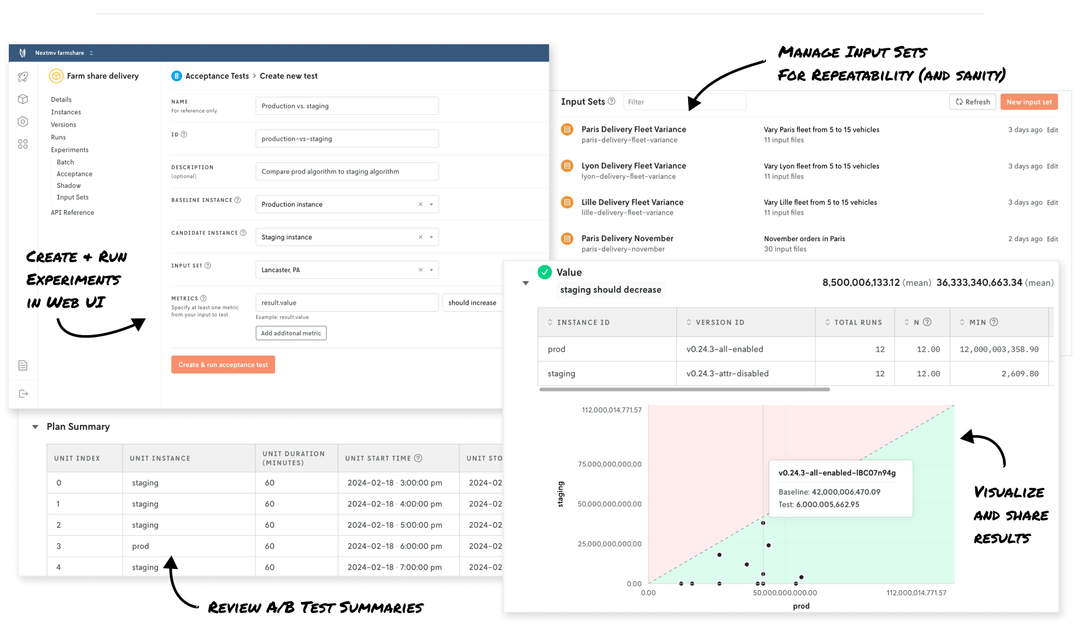The width and height of the screenshot is (1080, 635).
Task: Click Edit for Lyon Delivery Fleet Variance
Action: pos(1052,166)
